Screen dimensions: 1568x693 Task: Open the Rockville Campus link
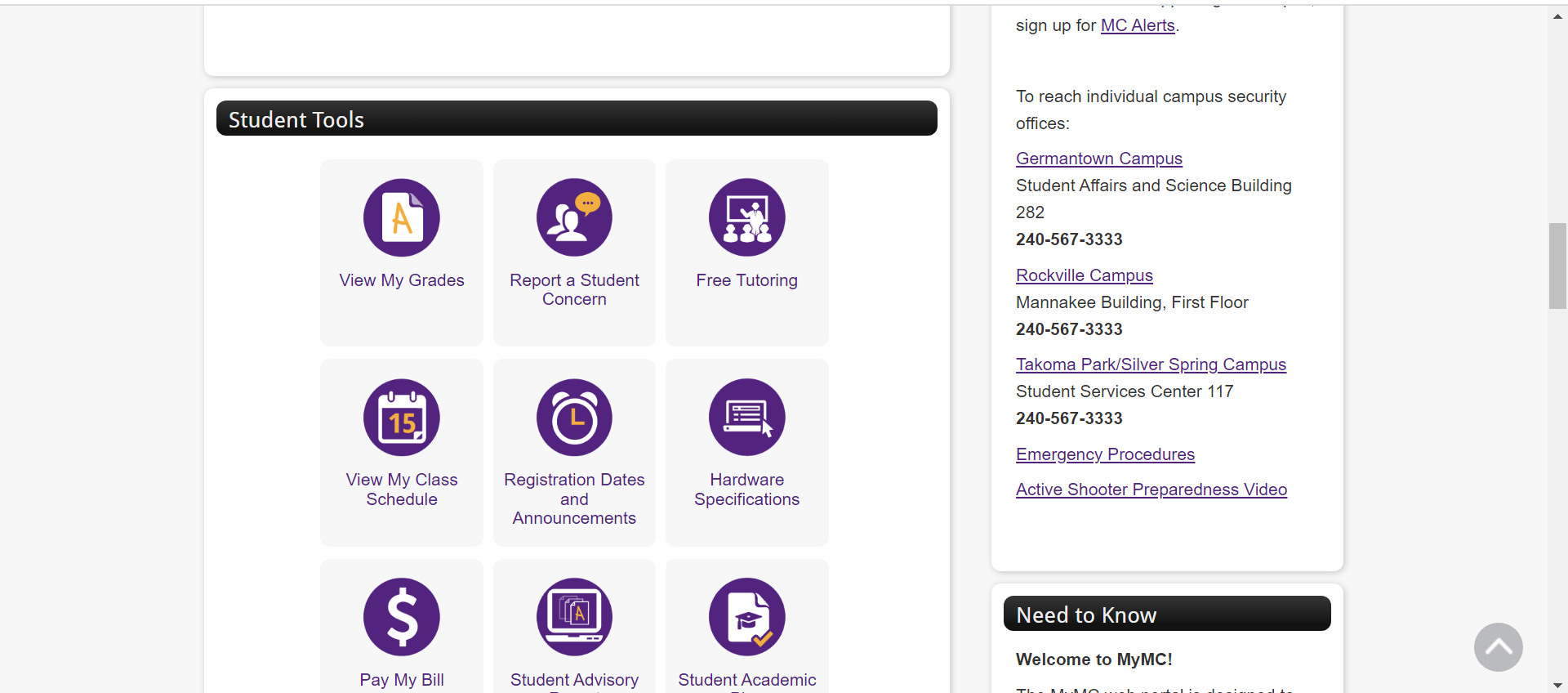coord(1084,275)
